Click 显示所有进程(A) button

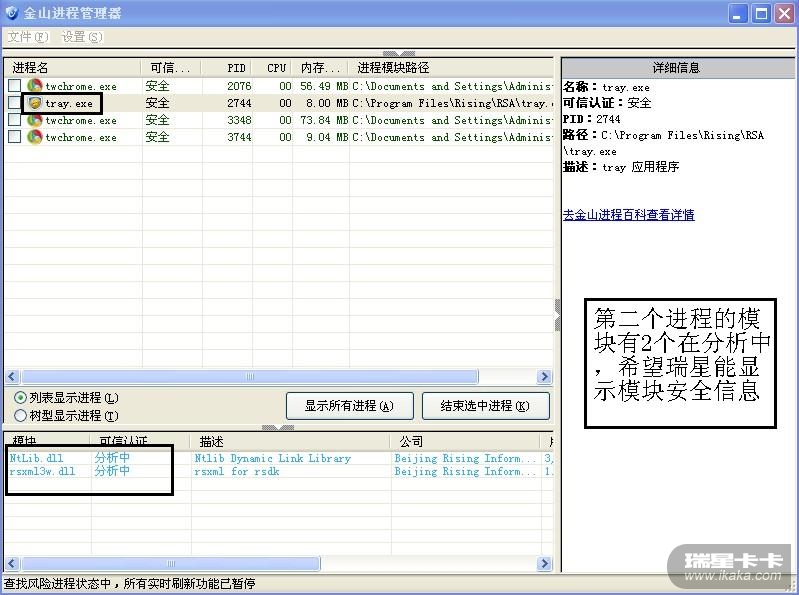350,406
